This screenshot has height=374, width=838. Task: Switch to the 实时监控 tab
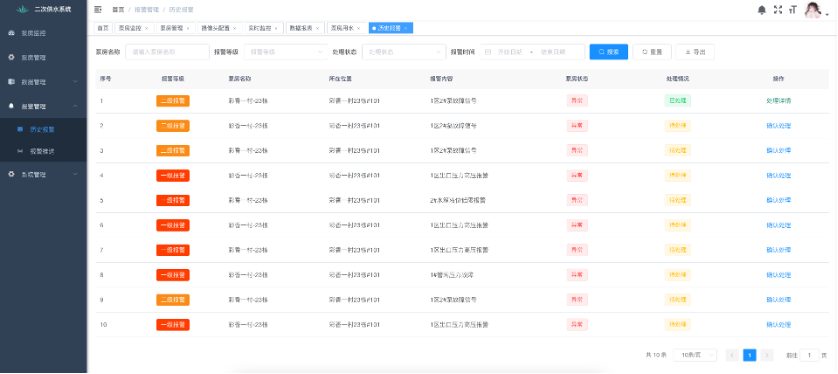pyautogui.click(x=260, y=28)
